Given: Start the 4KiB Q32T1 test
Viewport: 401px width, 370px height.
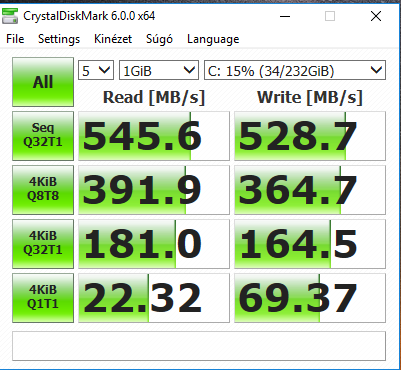Looking at the screenshot, I should click(43, 244).
